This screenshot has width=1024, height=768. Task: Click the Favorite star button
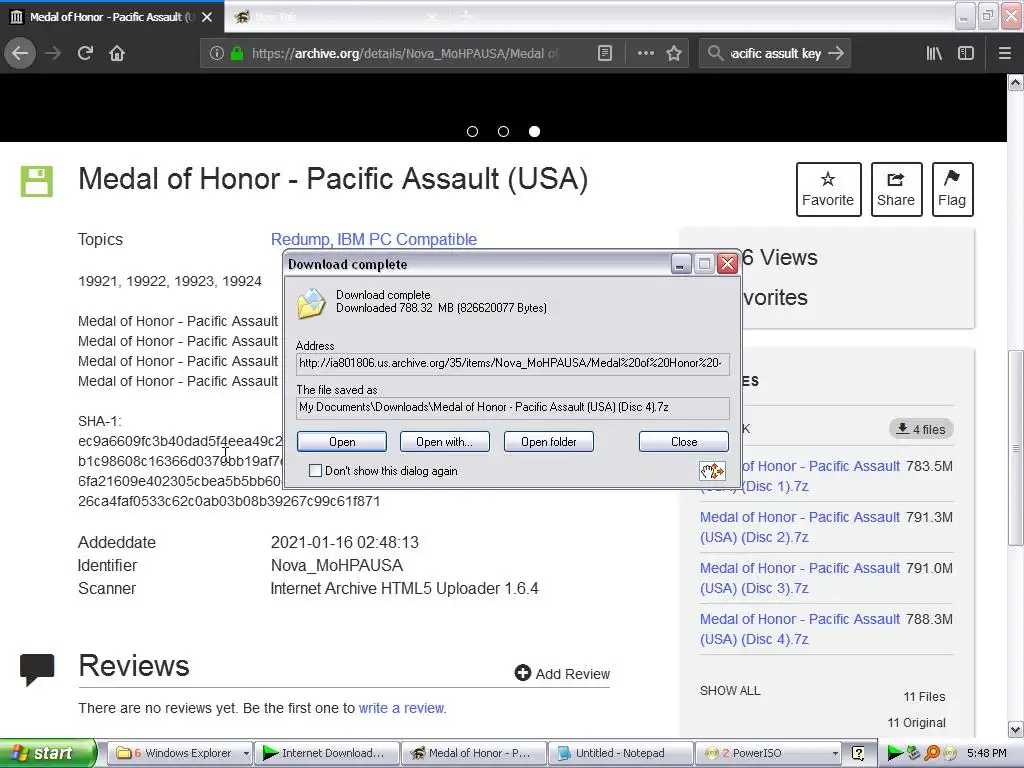(828, 189)
